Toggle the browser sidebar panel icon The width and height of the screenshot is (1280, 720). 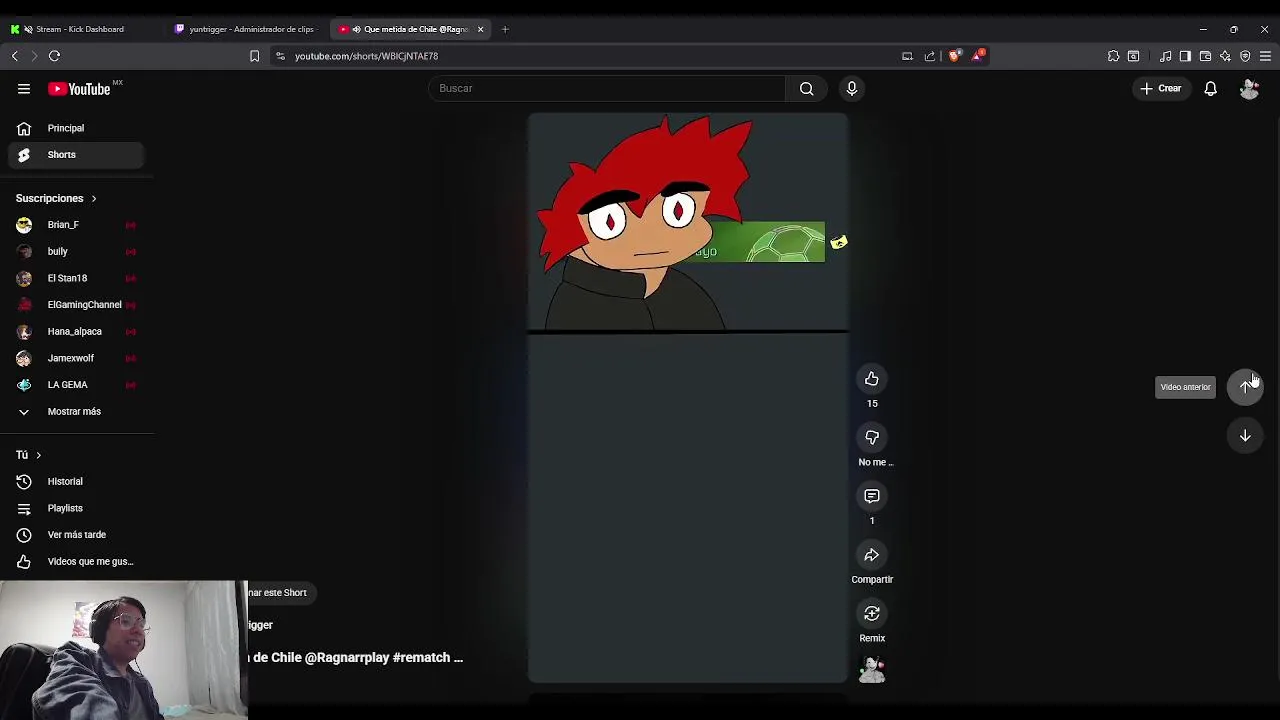tap(1185, 56)
